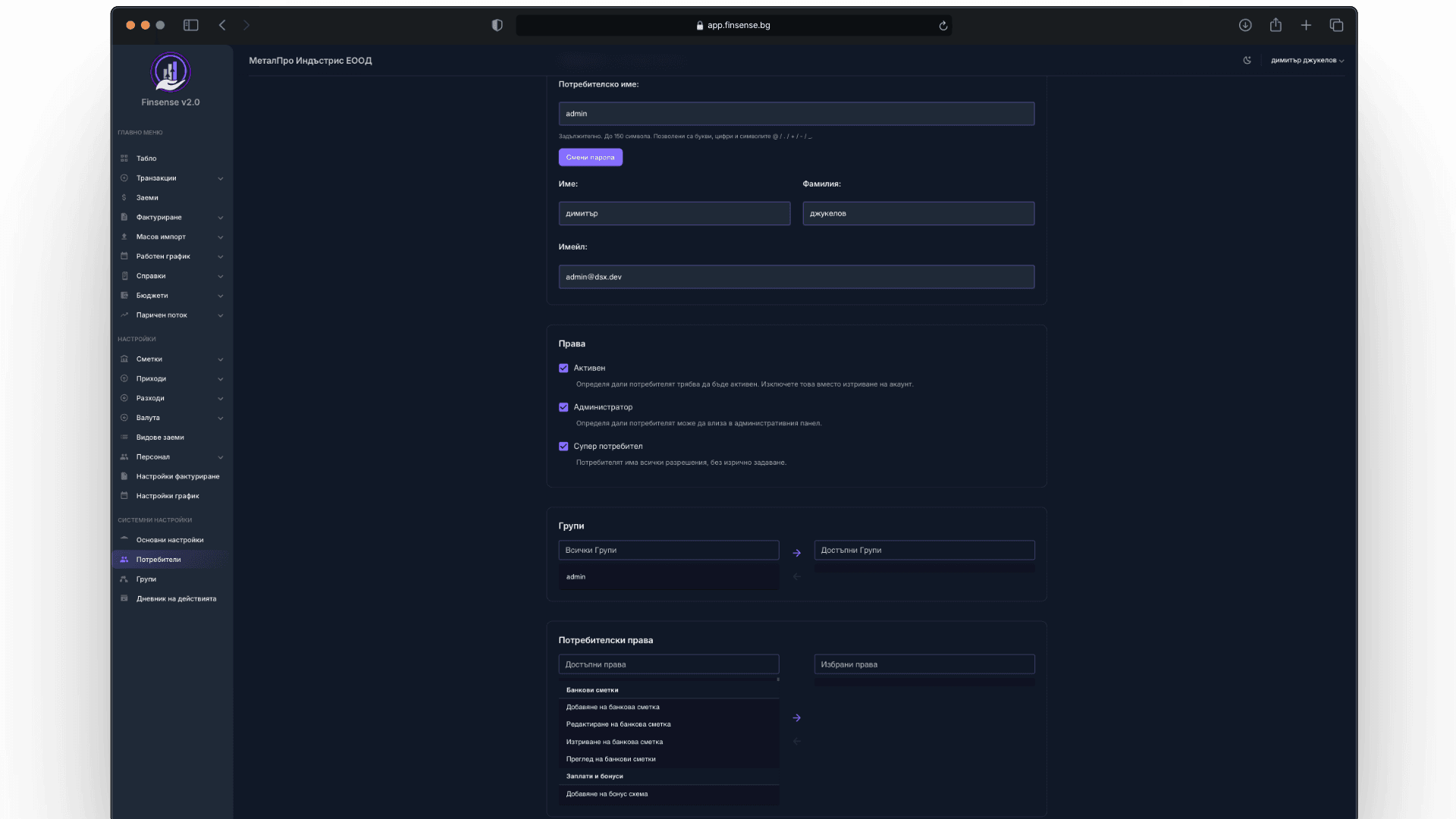Select Добавяне на бонус схема permission
The width and height of the screenshot is (1456, 819).
(x=669, y=795)
